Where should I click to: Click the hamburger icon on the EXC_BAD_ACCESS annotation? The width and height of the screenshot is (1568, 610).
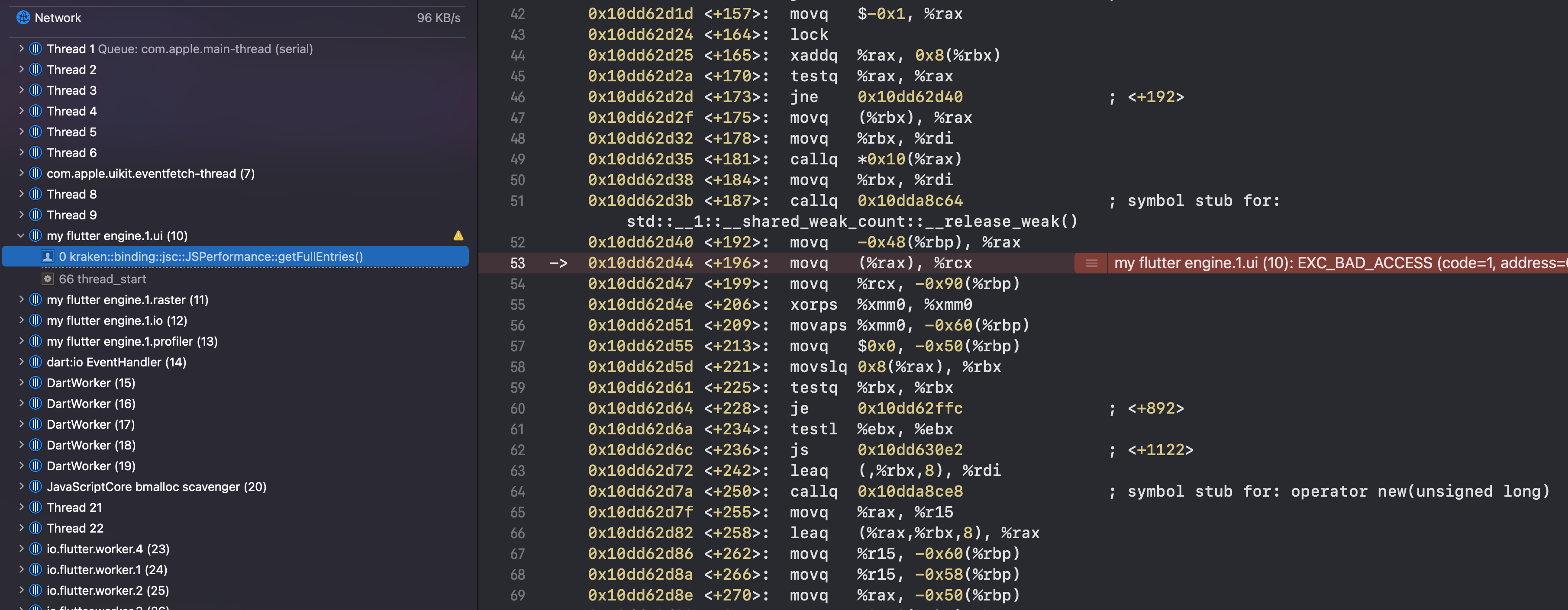click(1091, 263)
